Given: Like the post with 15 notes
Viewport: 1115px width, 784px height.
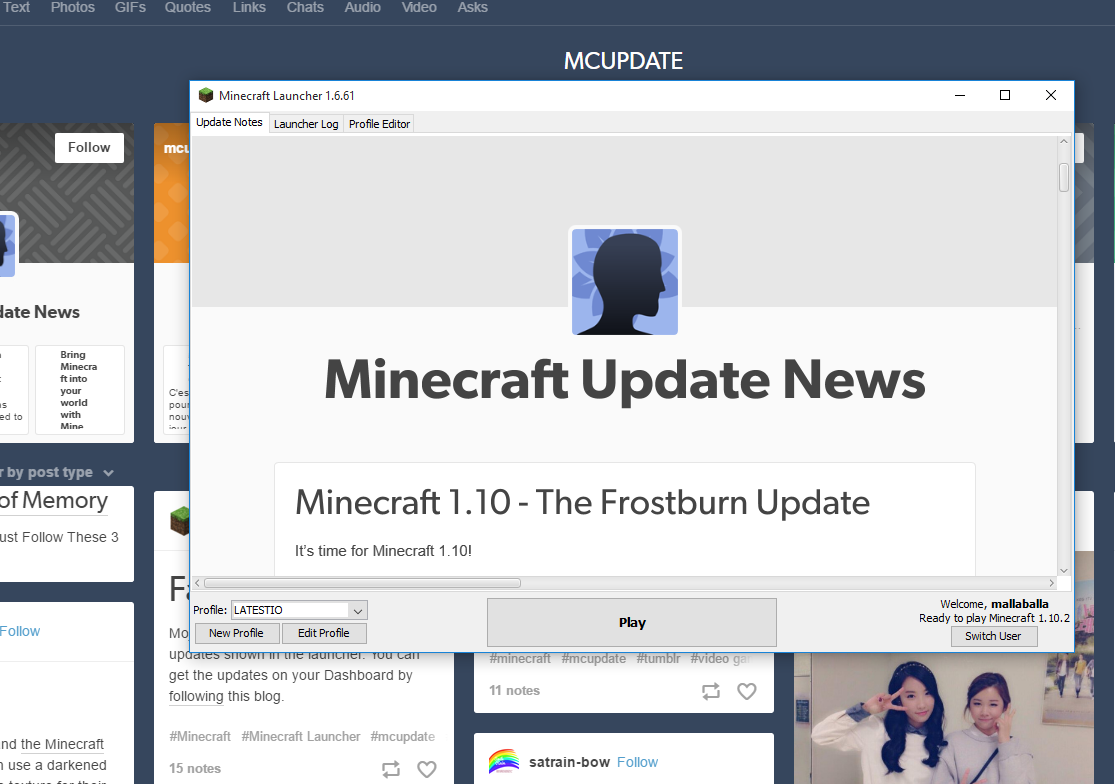Looking at the screenshot, I should [427, 769].
